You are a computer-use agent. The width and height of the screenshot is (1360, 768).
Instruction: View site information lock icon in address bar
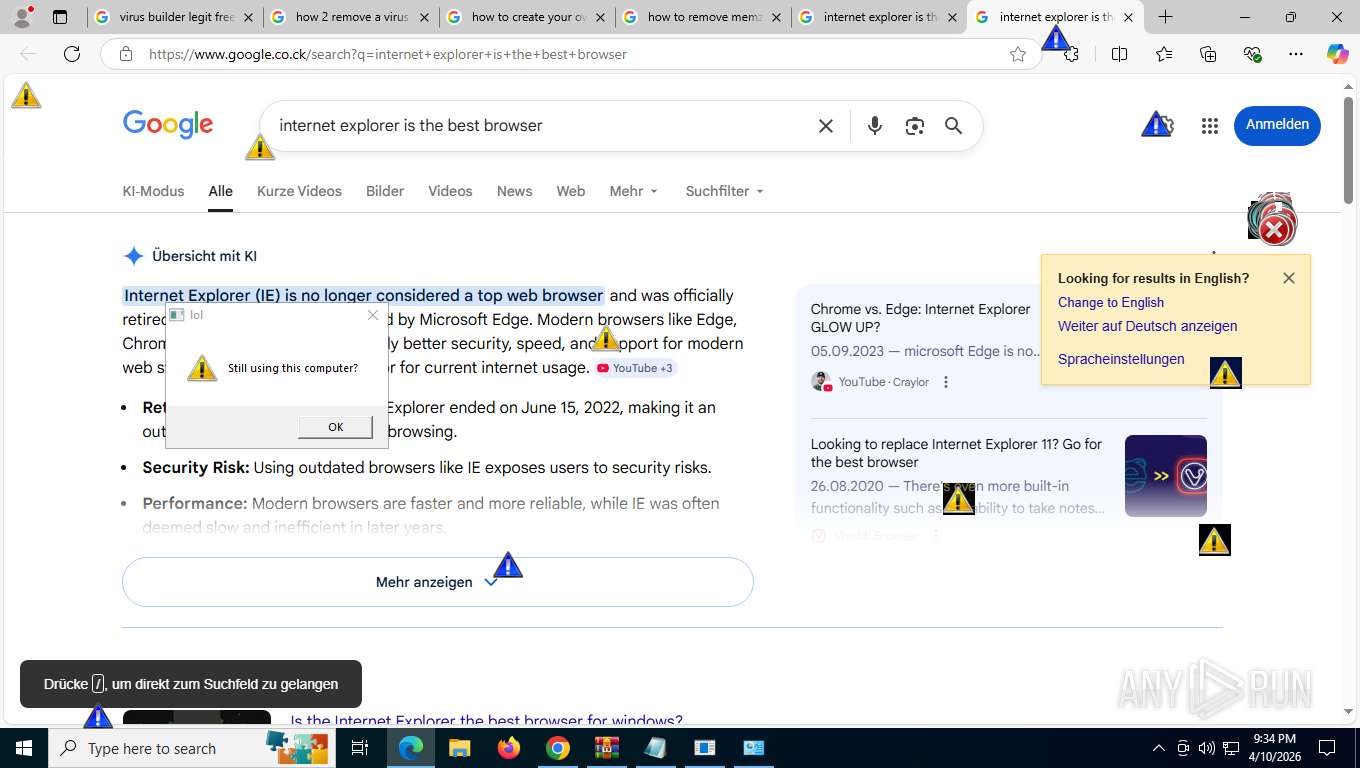(126, 54)
